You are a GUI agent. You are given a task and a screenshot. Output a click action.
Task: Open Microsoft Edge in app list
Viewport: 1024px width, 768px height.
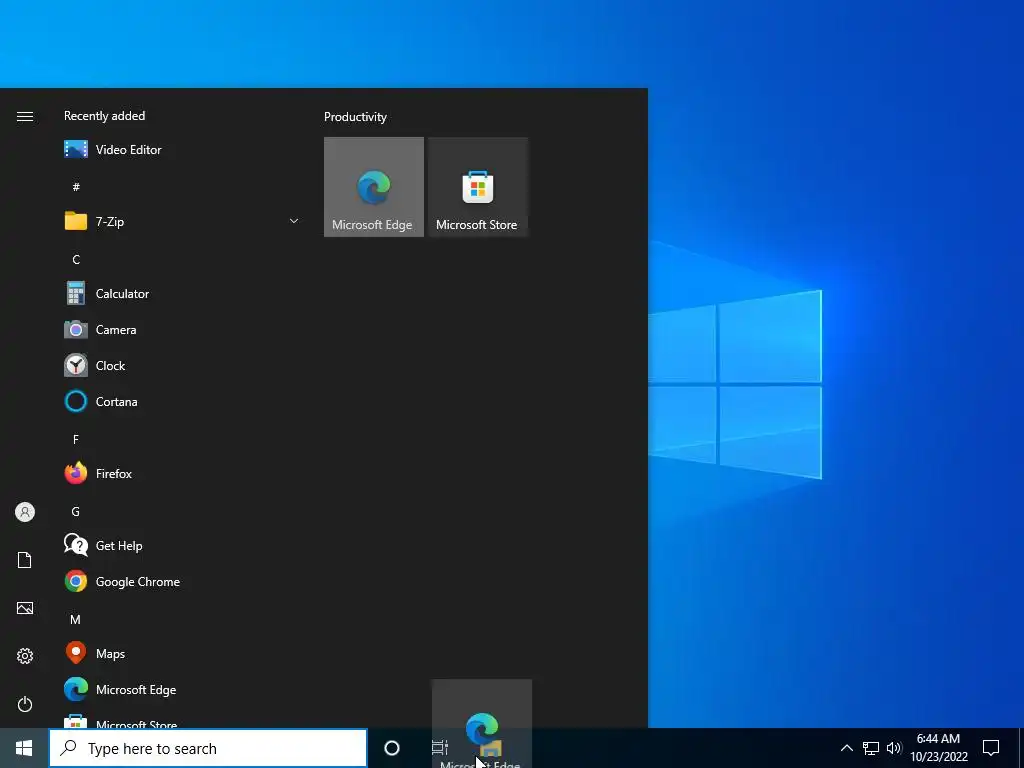[182, 690]
